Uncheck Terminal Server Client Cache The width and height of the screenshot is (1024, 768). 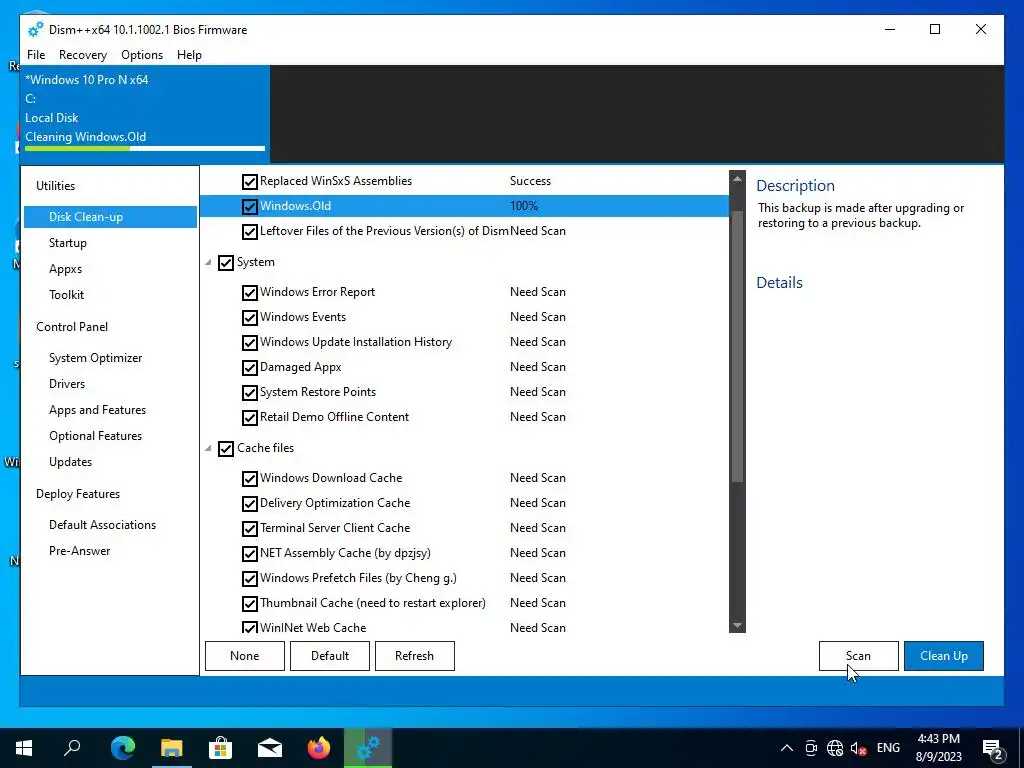point(249,528)
